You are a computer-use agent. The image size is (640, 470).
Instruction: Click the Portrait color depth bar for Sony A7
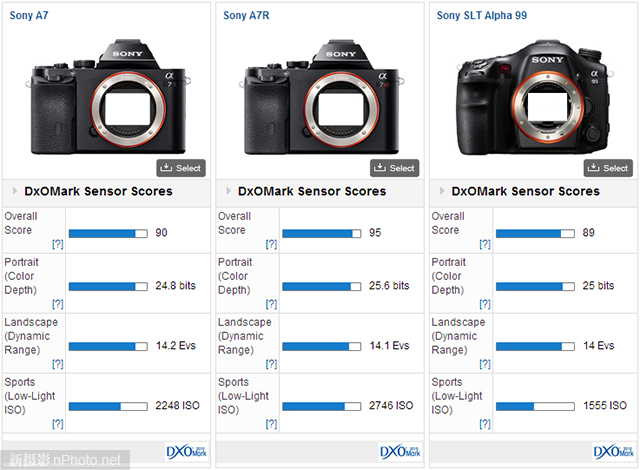(108, 286)
